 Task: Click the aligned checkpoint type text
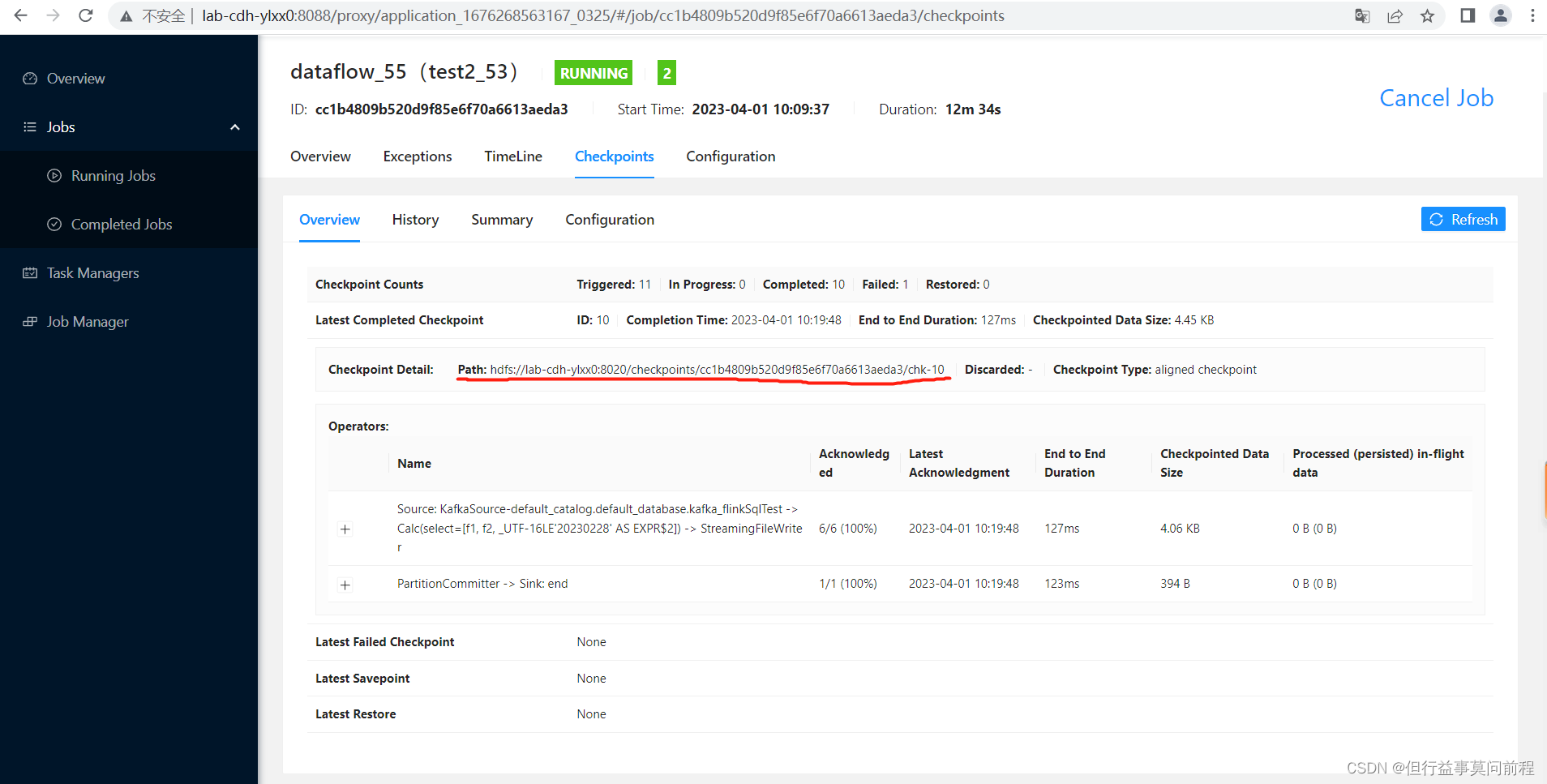[x=1206, y=370]
